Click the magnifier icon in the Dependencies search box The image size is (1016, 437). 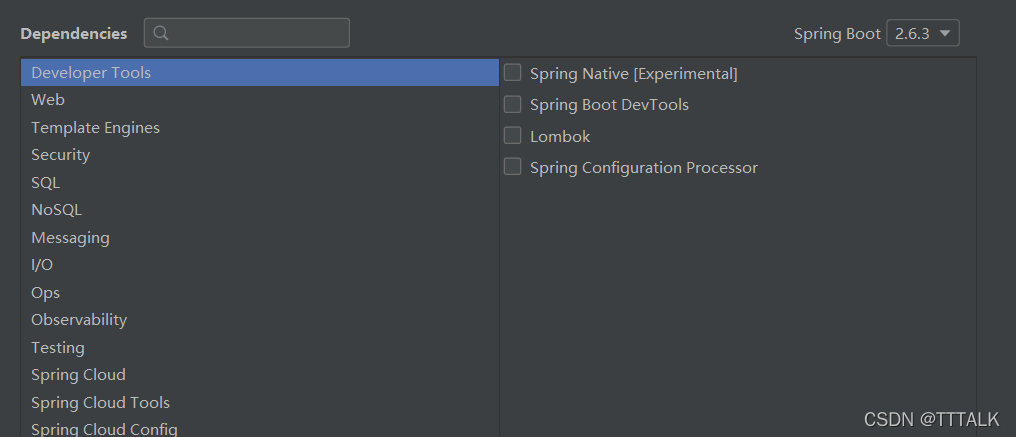161,33
